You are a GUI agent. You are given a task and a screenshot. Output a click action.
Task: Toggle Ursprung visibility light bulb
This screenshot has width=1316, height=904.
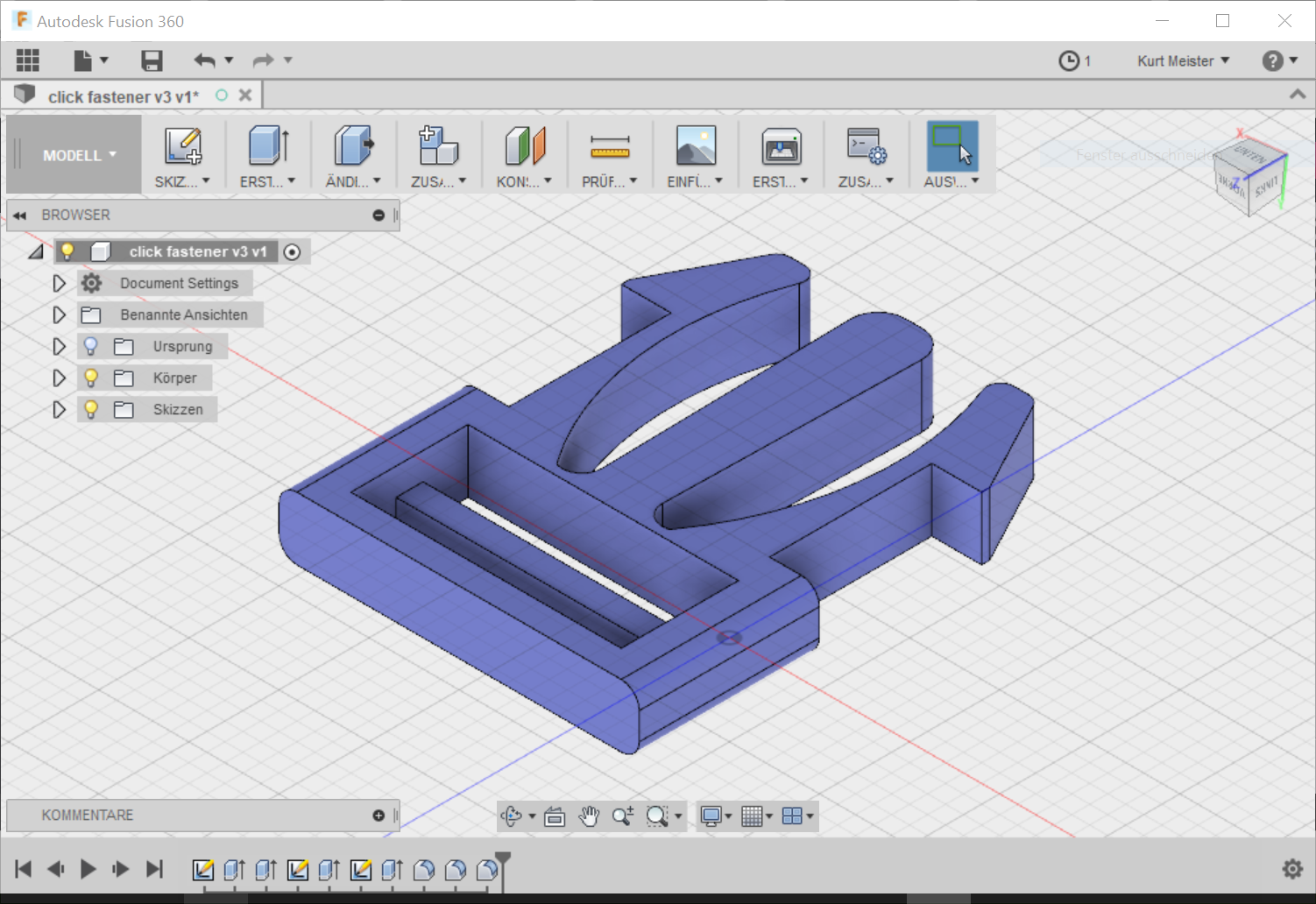pos(90,347)
